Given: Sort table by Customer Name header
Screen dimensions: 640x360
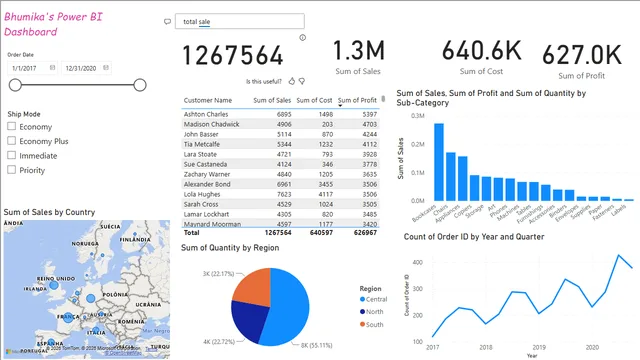Looking at the screenshot, I should [x=208, y=100].
